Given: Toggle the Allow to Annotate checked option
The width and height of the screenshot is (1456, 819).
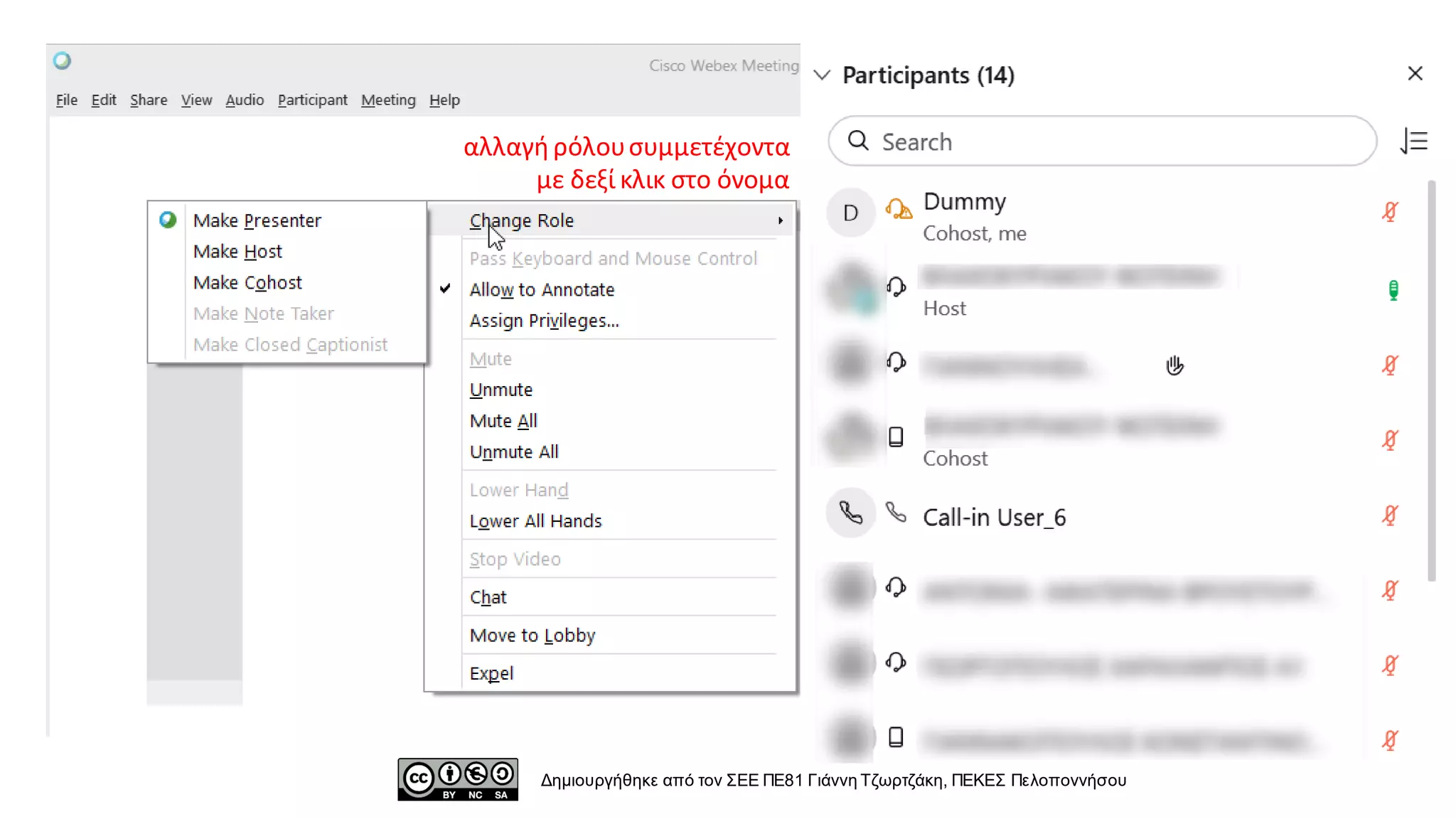Looking at the screenshot, I should pyautogui.click(x=542, y=289).
